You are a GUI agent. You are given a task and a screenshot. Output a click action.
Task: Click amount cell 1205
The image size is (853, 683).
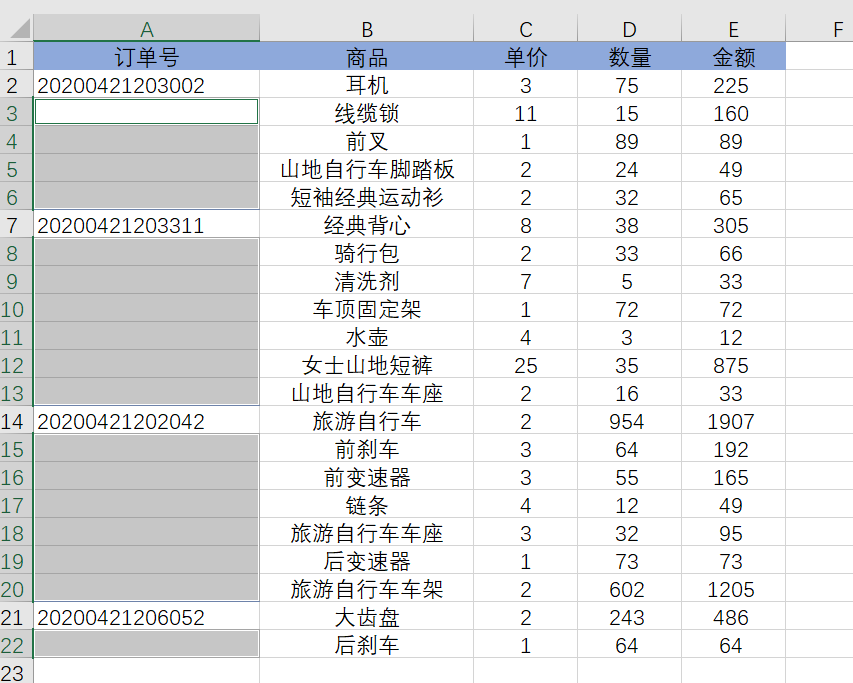[733, 589]
